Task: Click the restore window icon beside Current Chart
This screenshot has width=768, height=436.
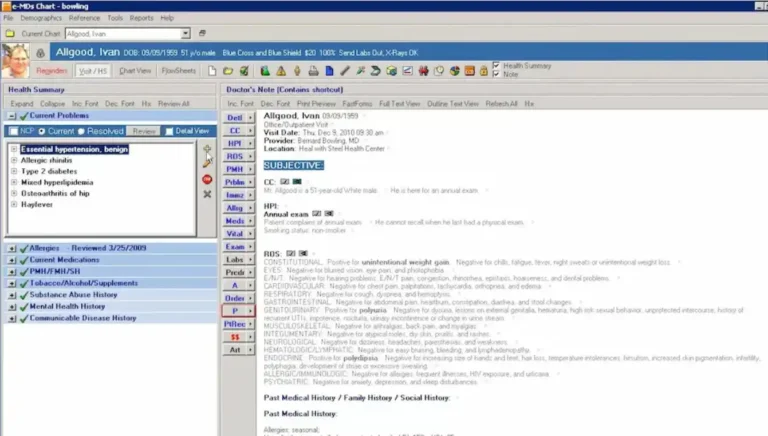Action: pos(202,33)
